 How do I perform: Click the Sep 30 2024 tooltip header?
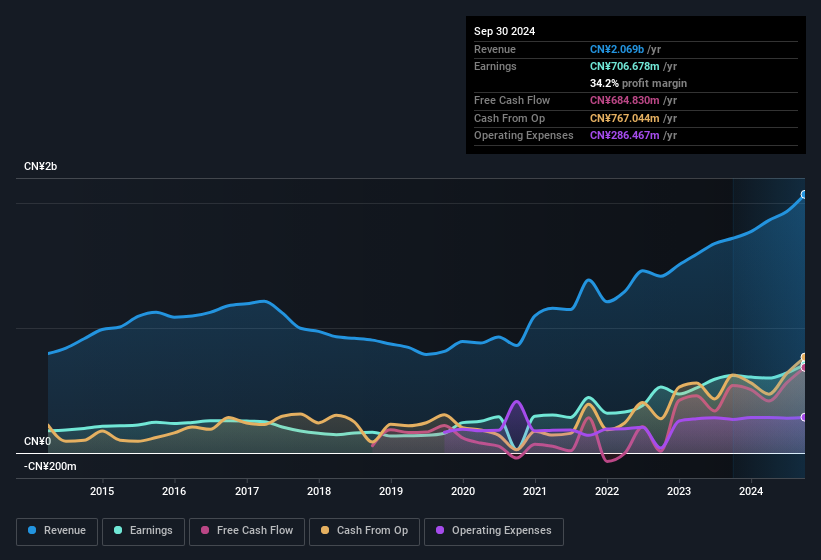click(x=505, y=31)
